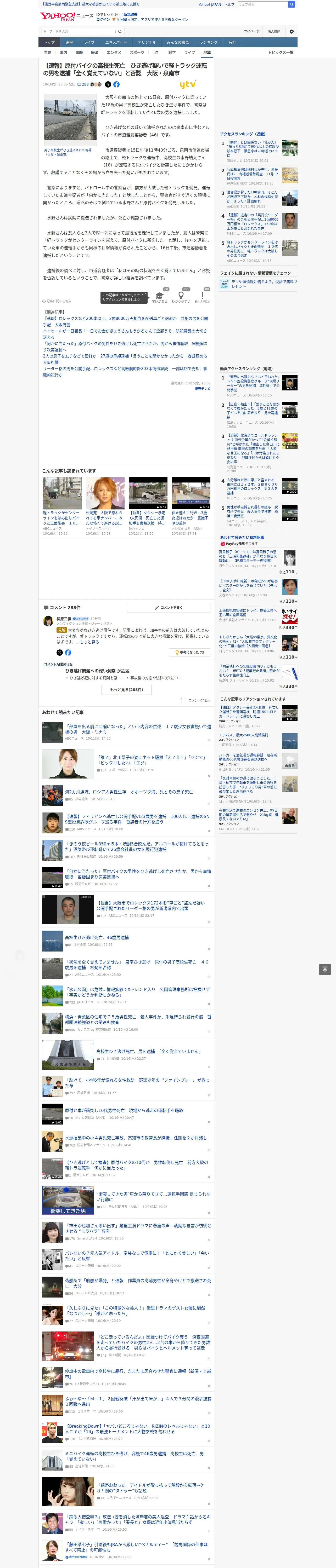
Task: Share expert comment on X
Action: tap(60, 652)
